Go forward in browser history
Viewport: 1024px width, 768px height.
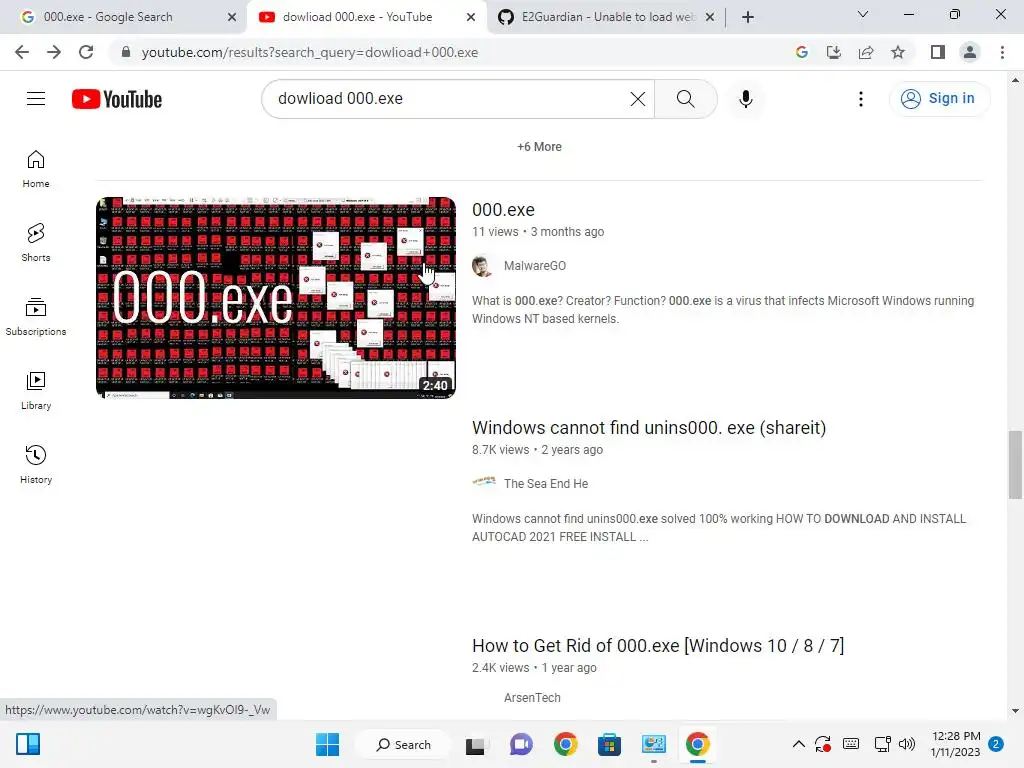(x=54, y=52)
